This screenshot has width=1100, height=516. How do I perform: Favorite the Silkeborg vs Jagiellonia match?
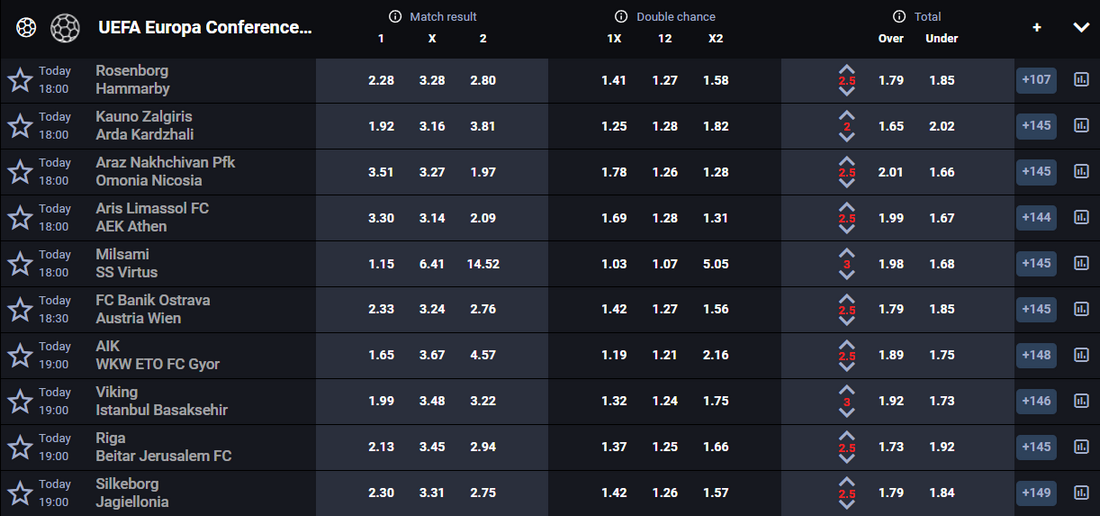(x=20, y=493)
